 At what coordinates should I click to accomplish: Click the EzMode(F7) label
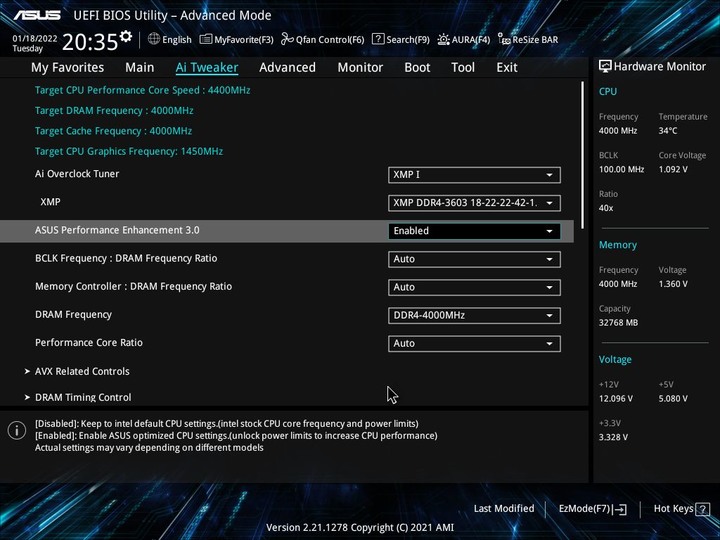[585, 509]
